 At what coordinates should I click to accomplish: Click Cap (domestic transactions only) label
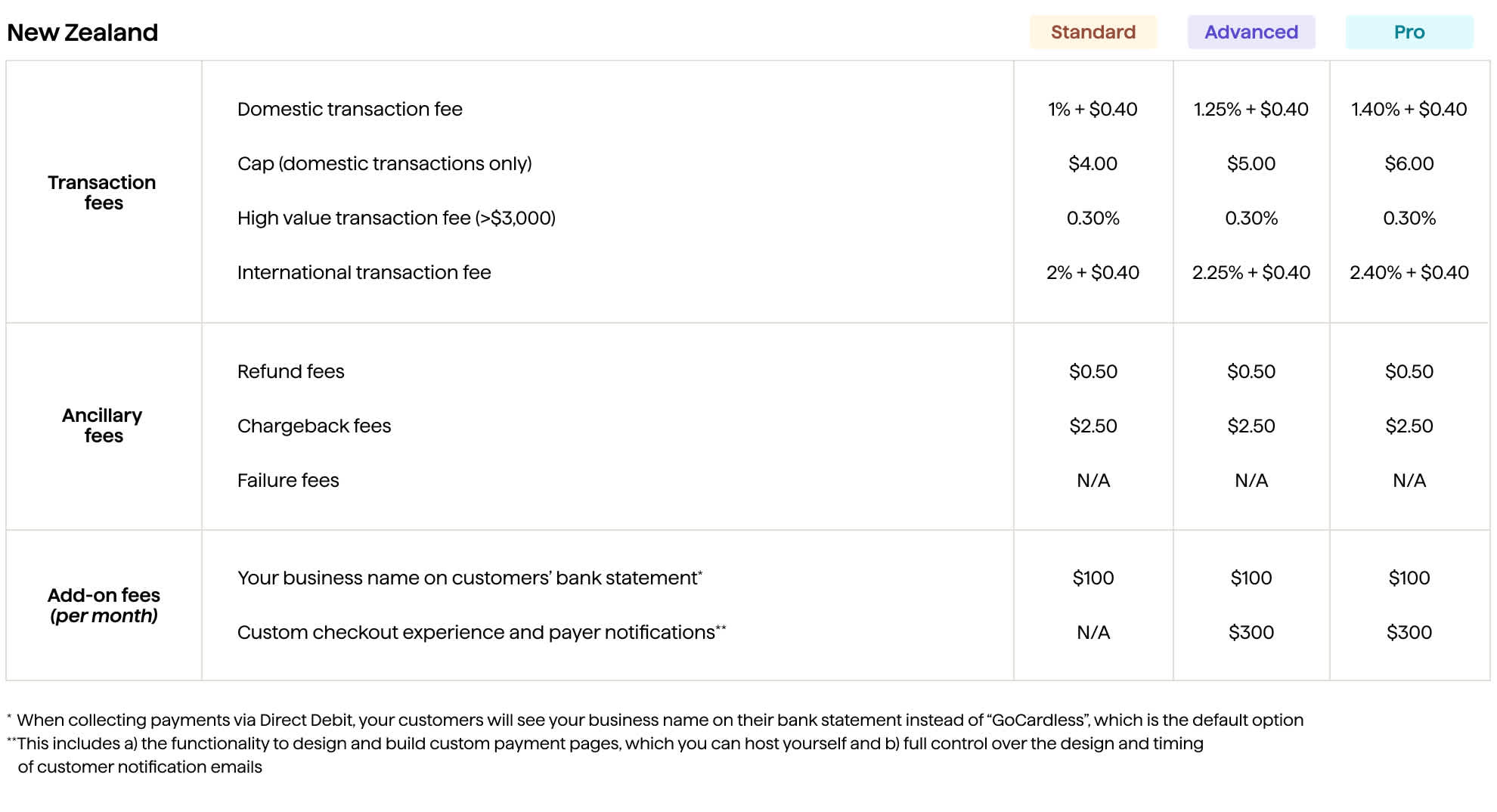[384, 164]
